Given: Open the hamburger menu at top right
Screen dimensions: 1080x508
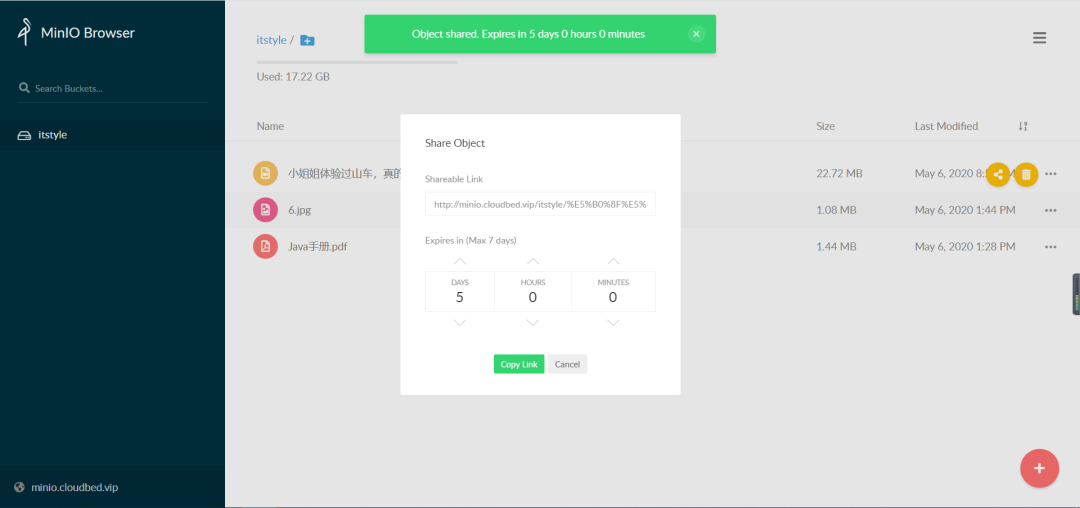Looking at the screenshot, I should [x=1039, y=38].
